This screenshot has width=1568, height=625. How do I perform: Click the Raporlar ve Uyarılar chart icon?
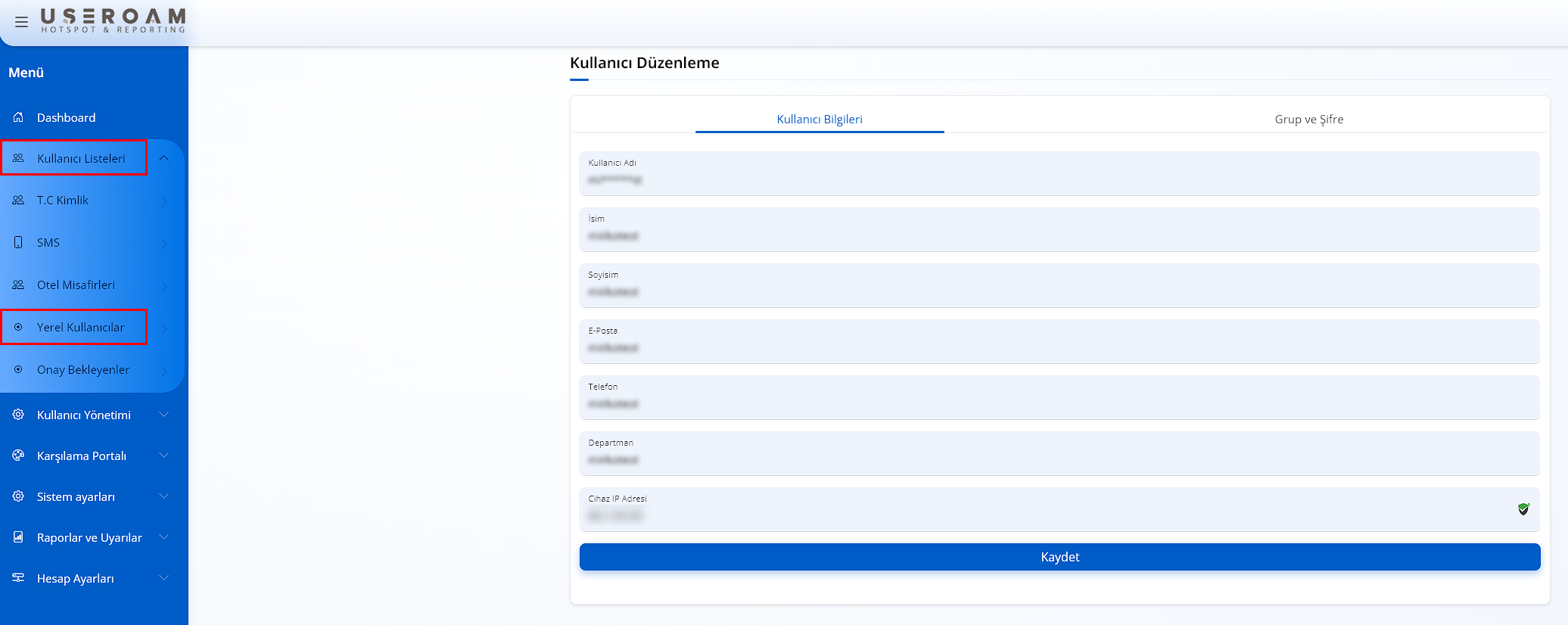(x=18, y=537)
